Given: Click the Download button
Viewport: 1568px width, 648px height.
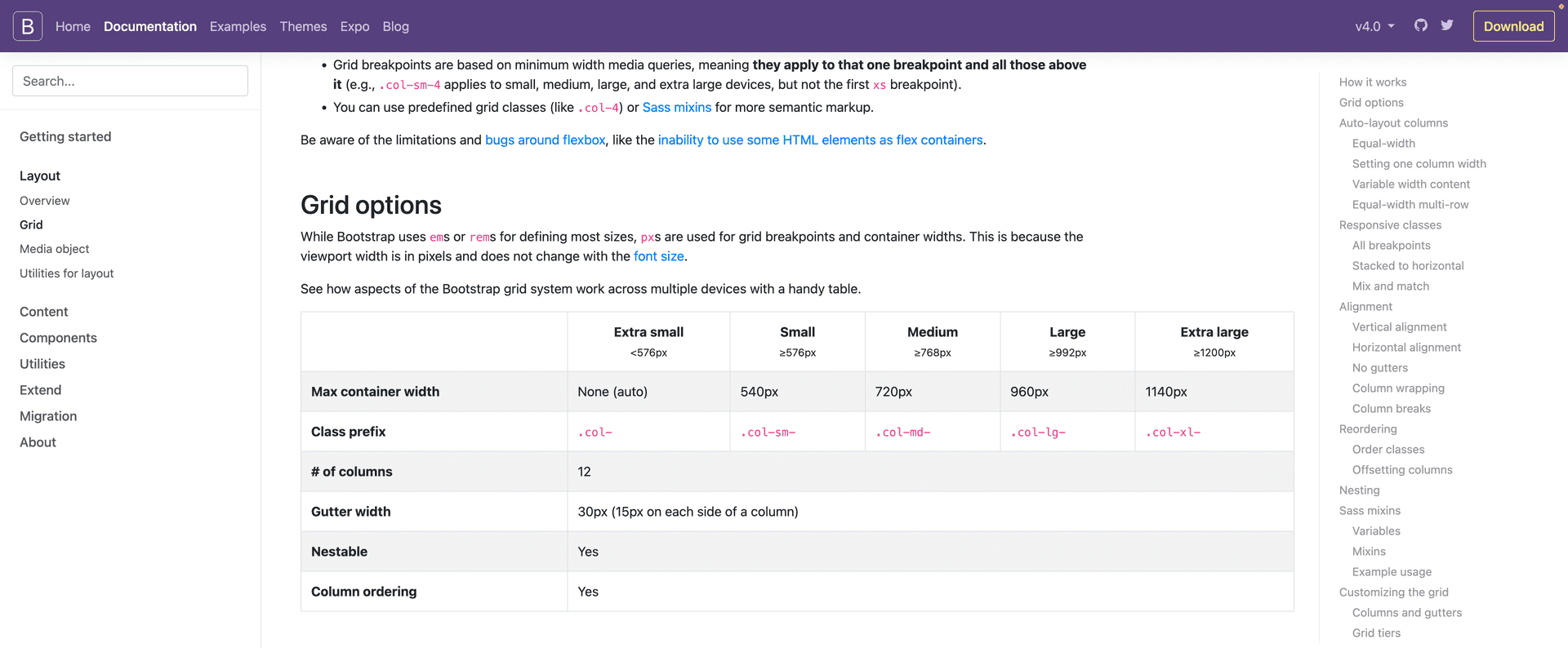Looking at the screenshot, I should point(1513,26).
